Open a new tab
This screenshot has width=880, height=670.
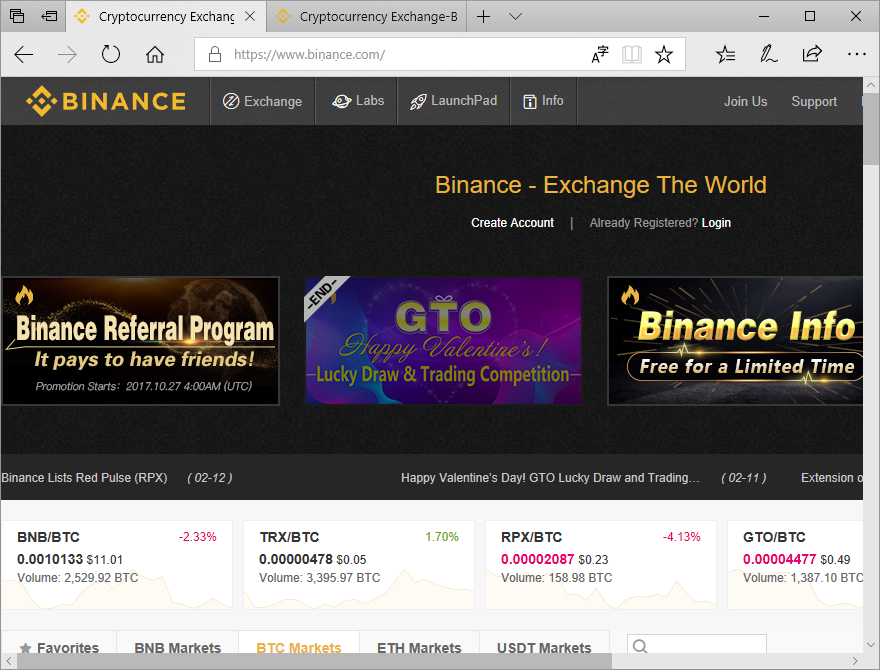pos(483,16)
